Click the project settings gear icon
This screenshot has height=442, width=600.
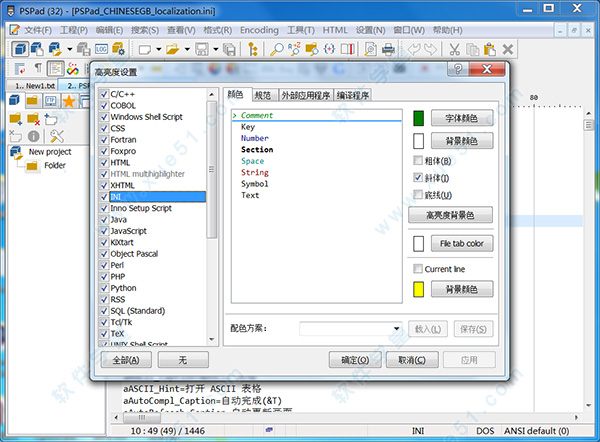[119, 49]
